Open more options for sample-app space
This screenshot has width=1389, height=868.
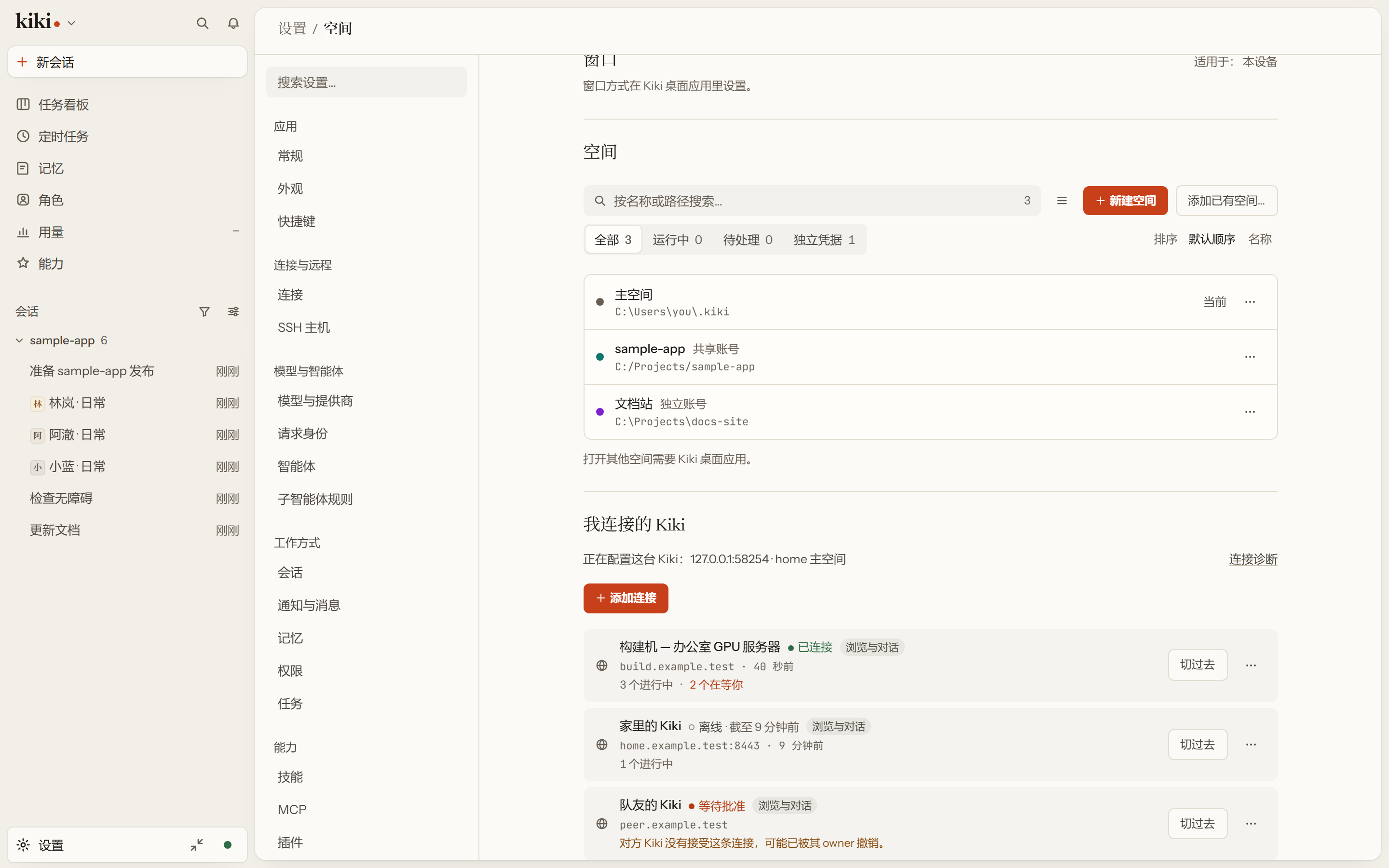pos(1250,357)
